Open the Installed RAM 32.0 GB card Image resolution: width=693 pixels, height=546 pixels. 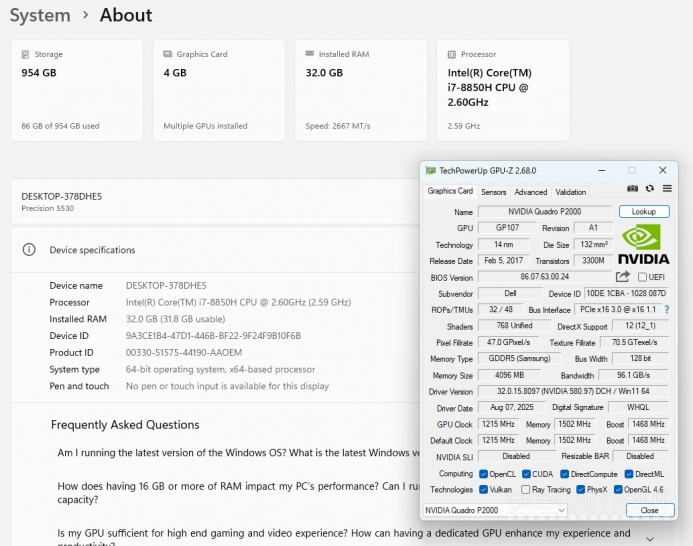[x=361, y=91]
